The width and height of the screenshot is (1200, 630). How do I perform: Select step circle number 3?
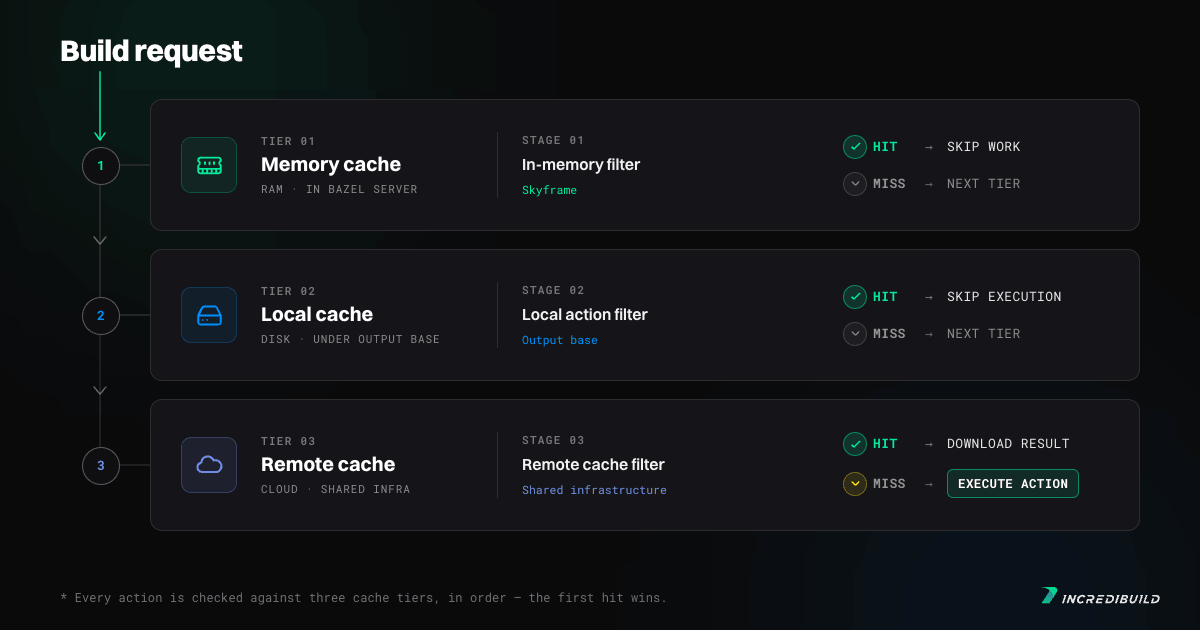(x=100, y=465)
